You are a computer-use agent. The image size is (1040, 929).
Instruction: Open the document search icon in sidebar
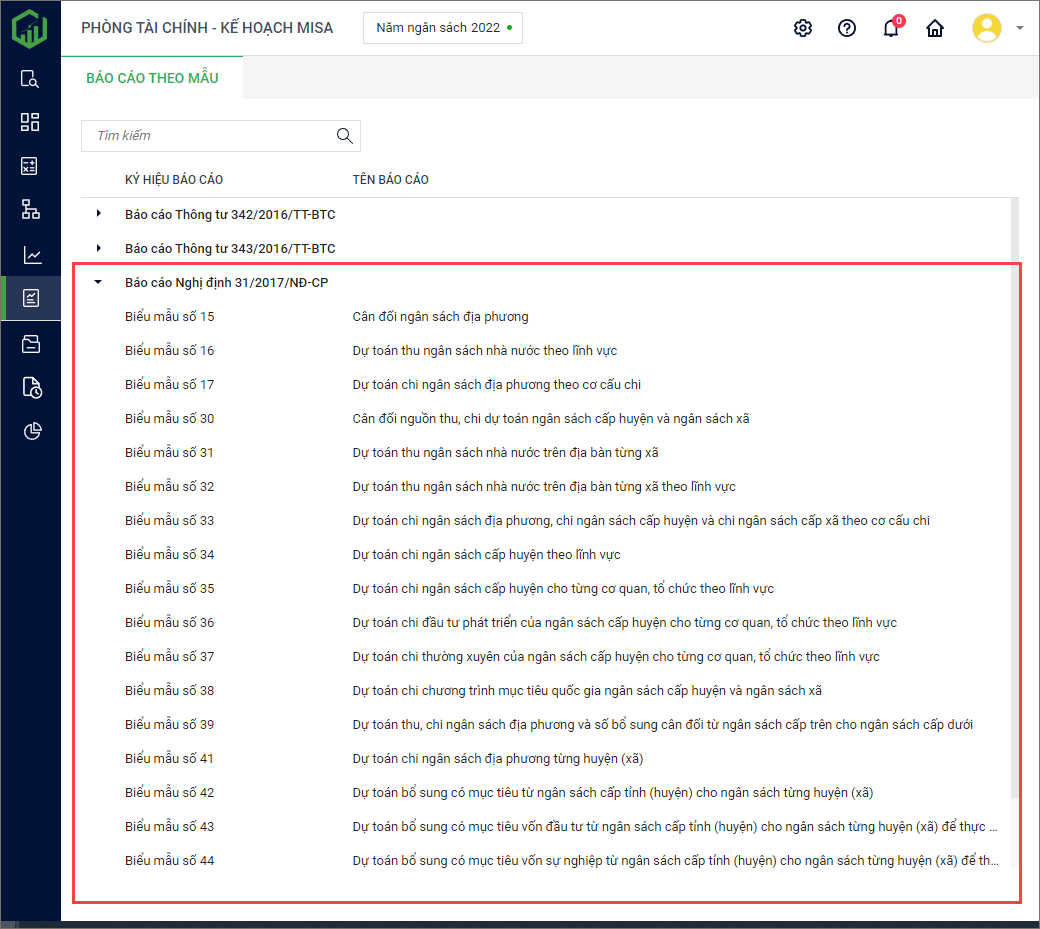pyautogui.click(x=30, y=79)
